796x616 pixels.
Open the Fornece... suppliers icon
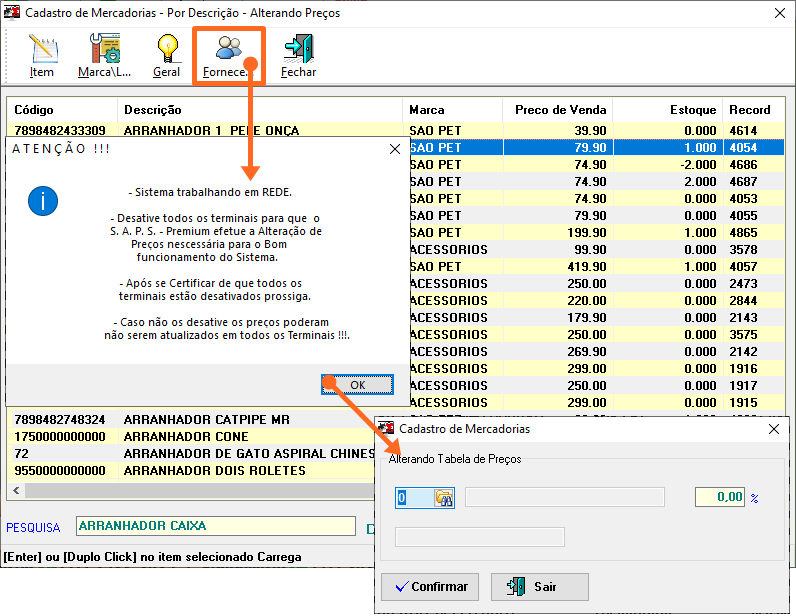pos(228,56)
